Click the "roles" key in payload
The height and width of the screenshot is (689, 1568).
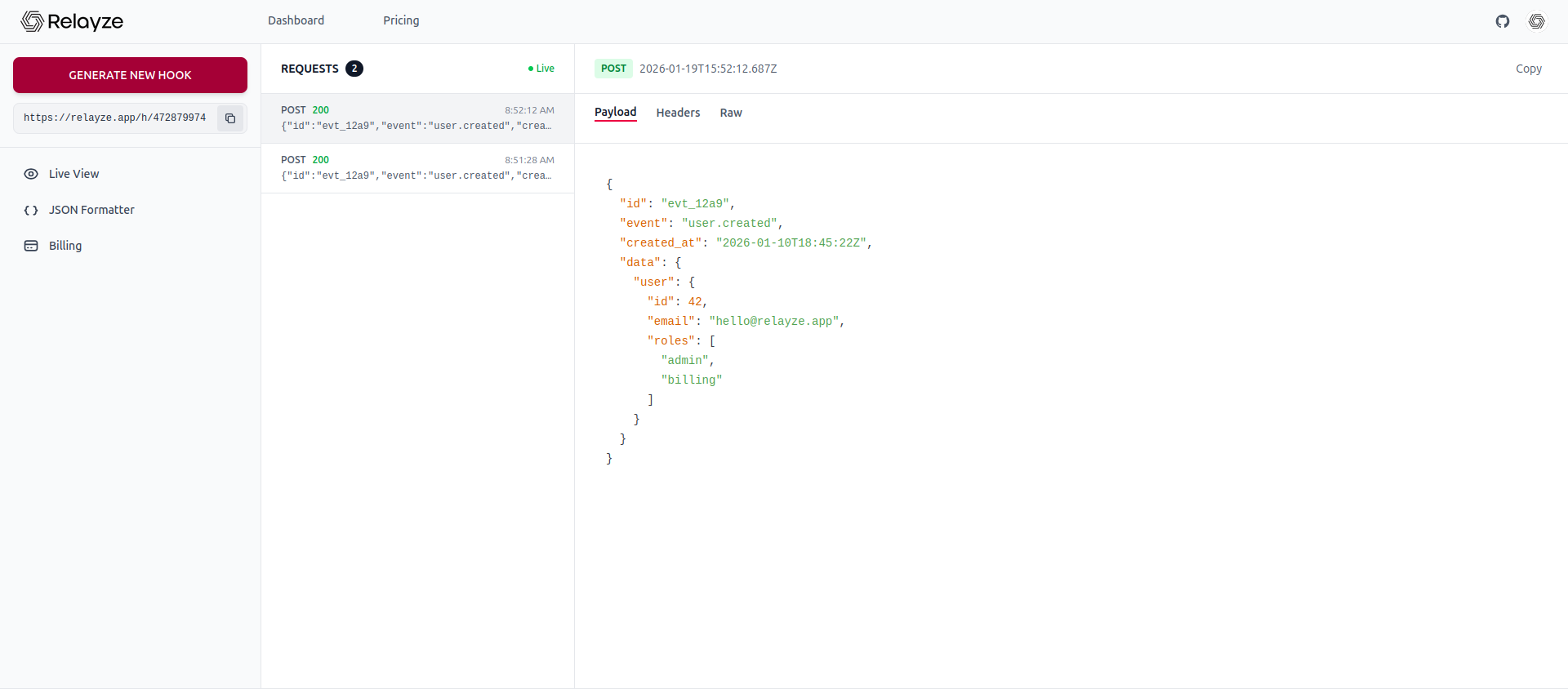671,341
